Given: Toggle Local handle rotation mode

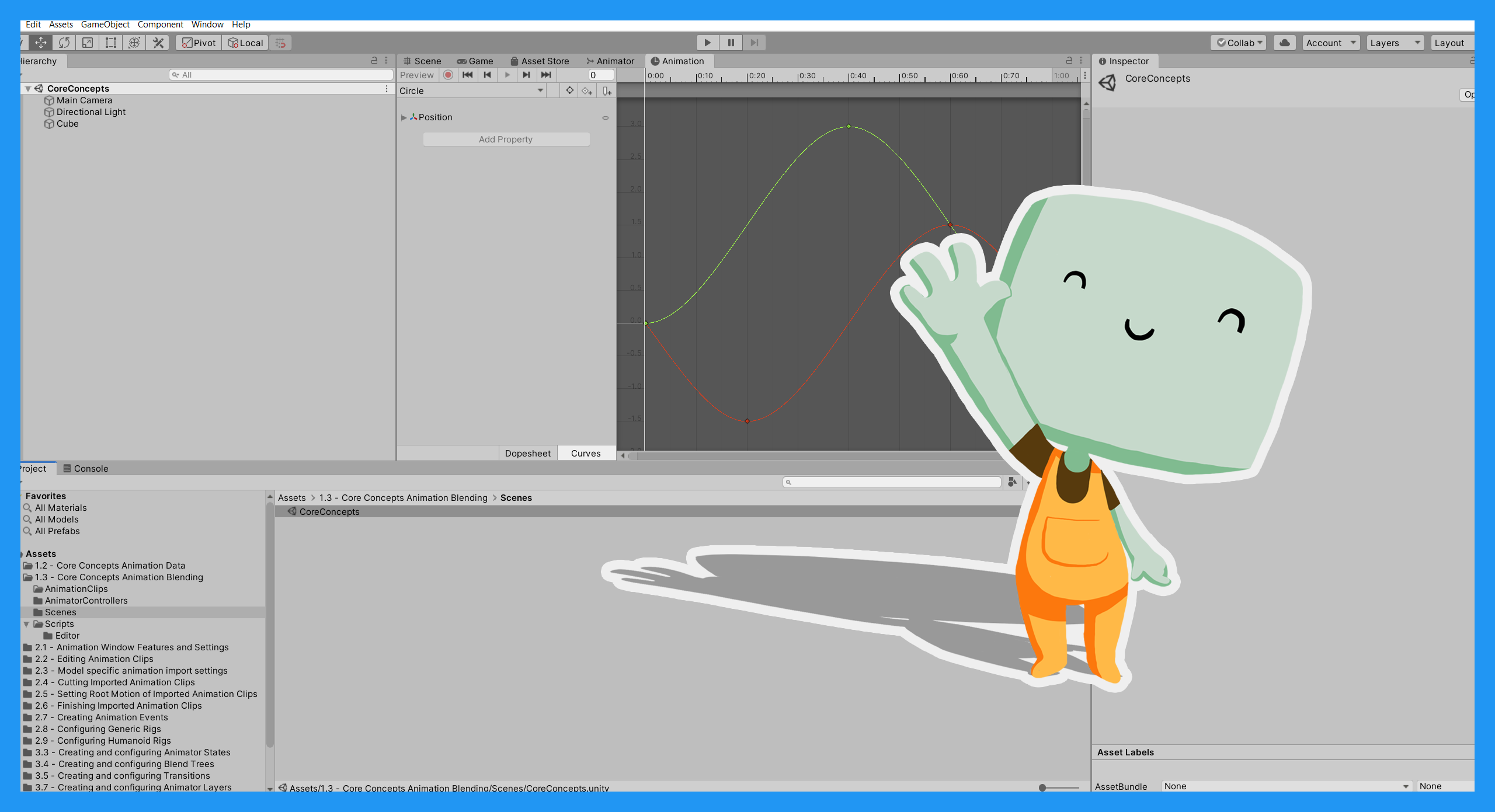Looking at the screenshot, I should pos(245,42).
